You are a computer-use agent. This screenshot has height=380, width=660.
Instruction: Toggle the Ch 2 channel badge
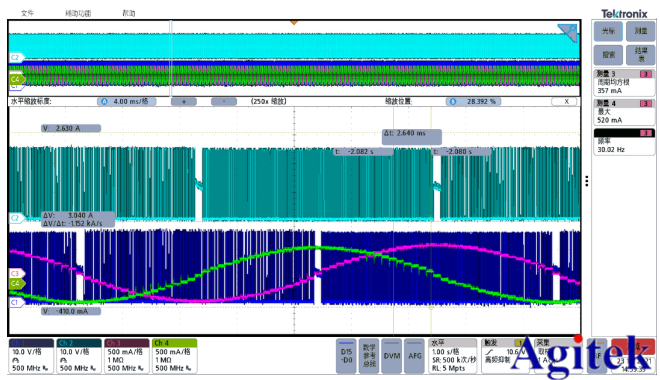[x=79, y=356]
